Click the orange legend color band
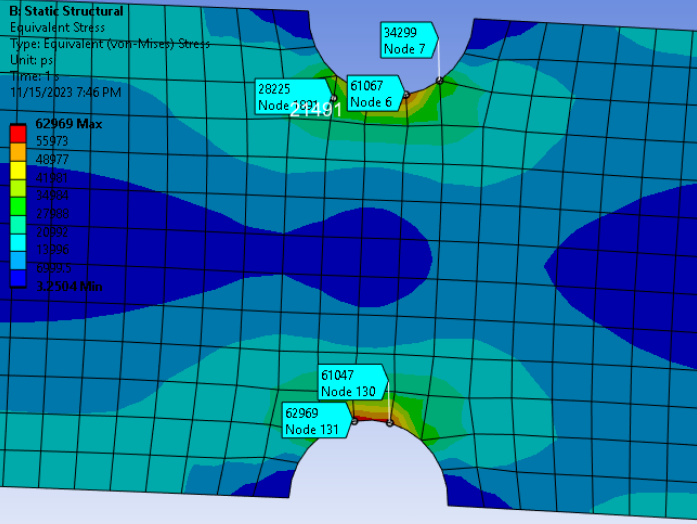 point(19,149)
